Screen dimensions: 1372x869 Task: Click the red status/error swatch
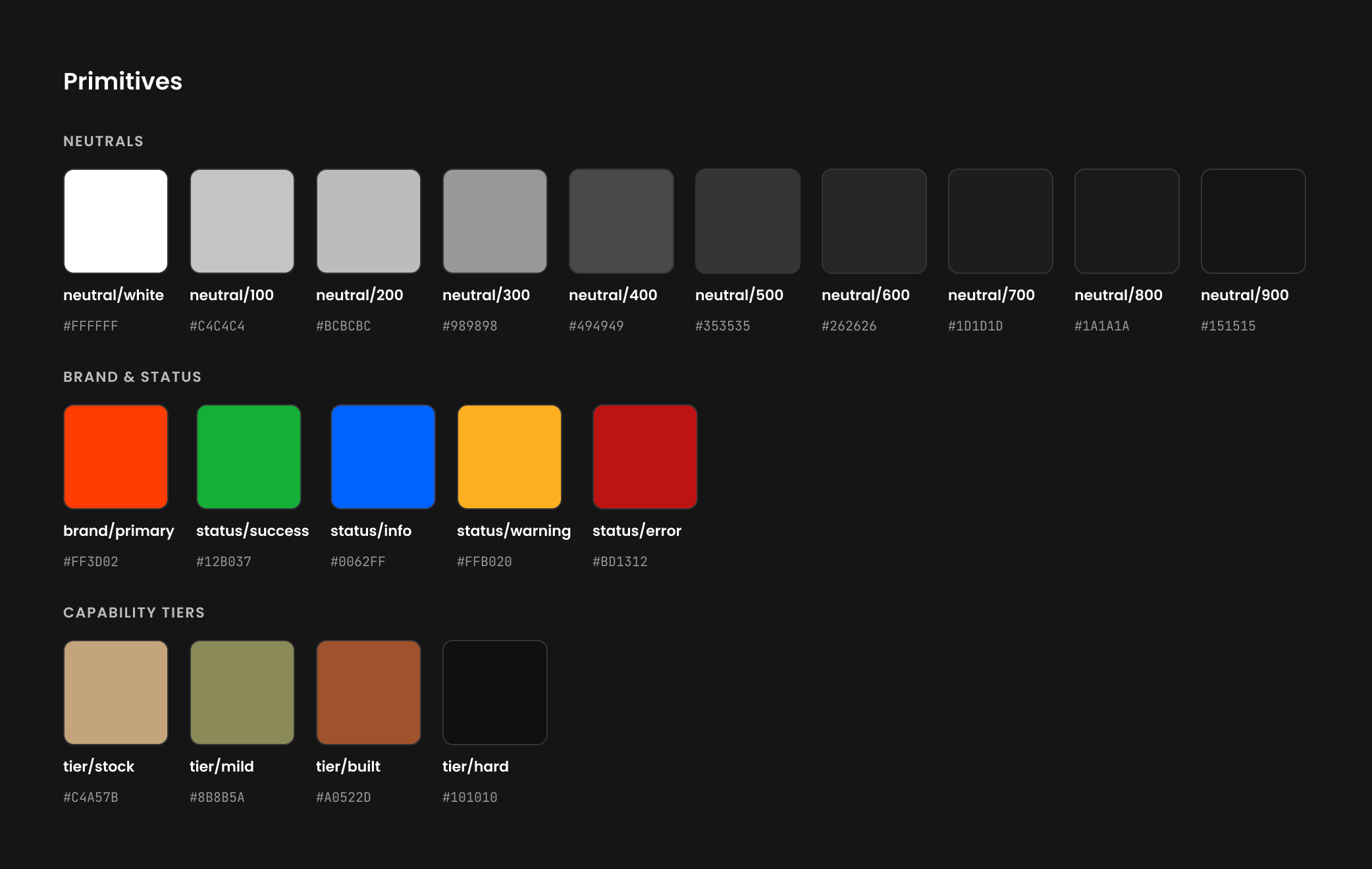point(645,457)
